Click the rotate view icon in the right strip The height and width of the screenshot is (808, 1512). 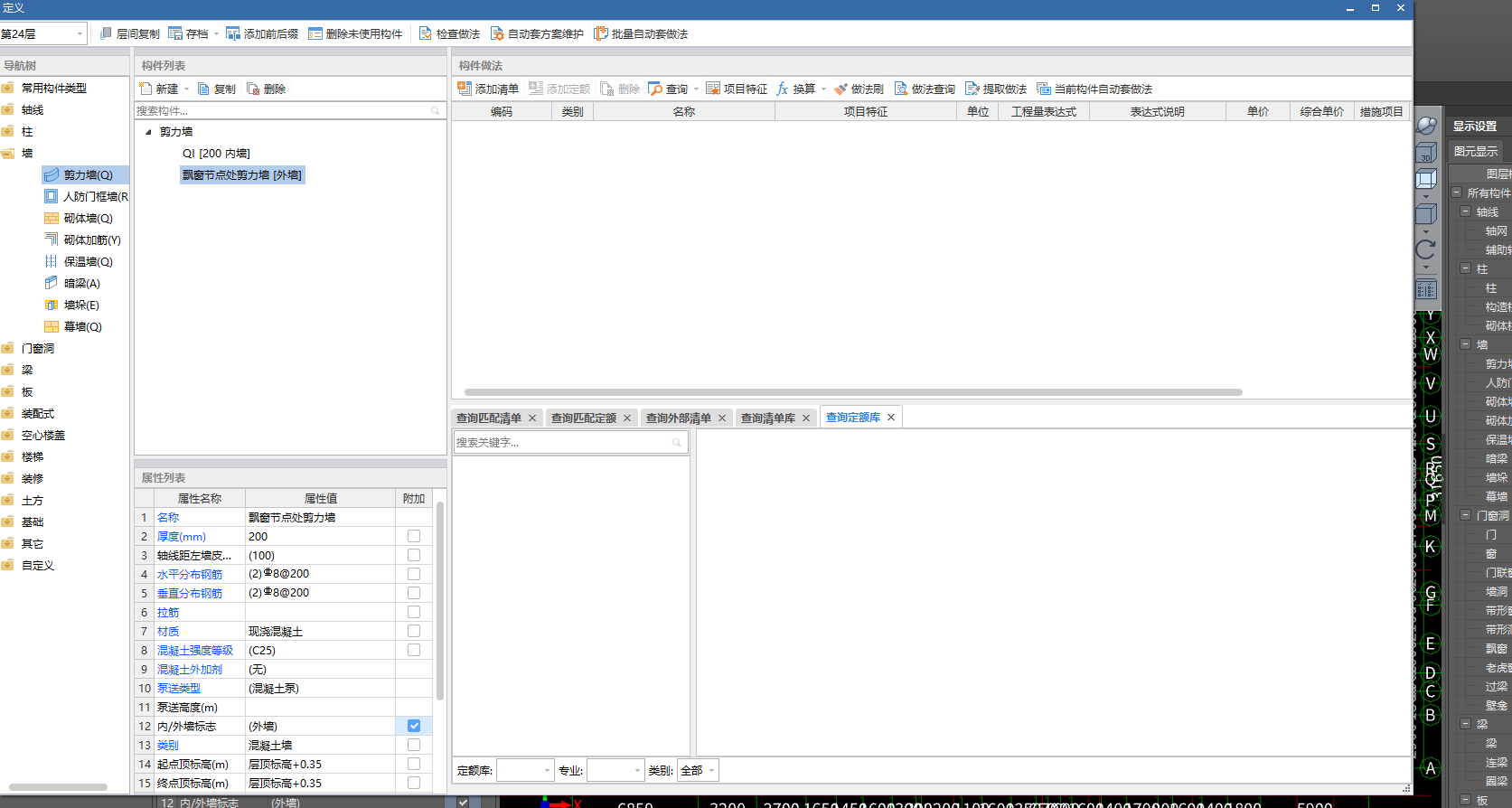pyautogui.click(x=1426, y=249)
